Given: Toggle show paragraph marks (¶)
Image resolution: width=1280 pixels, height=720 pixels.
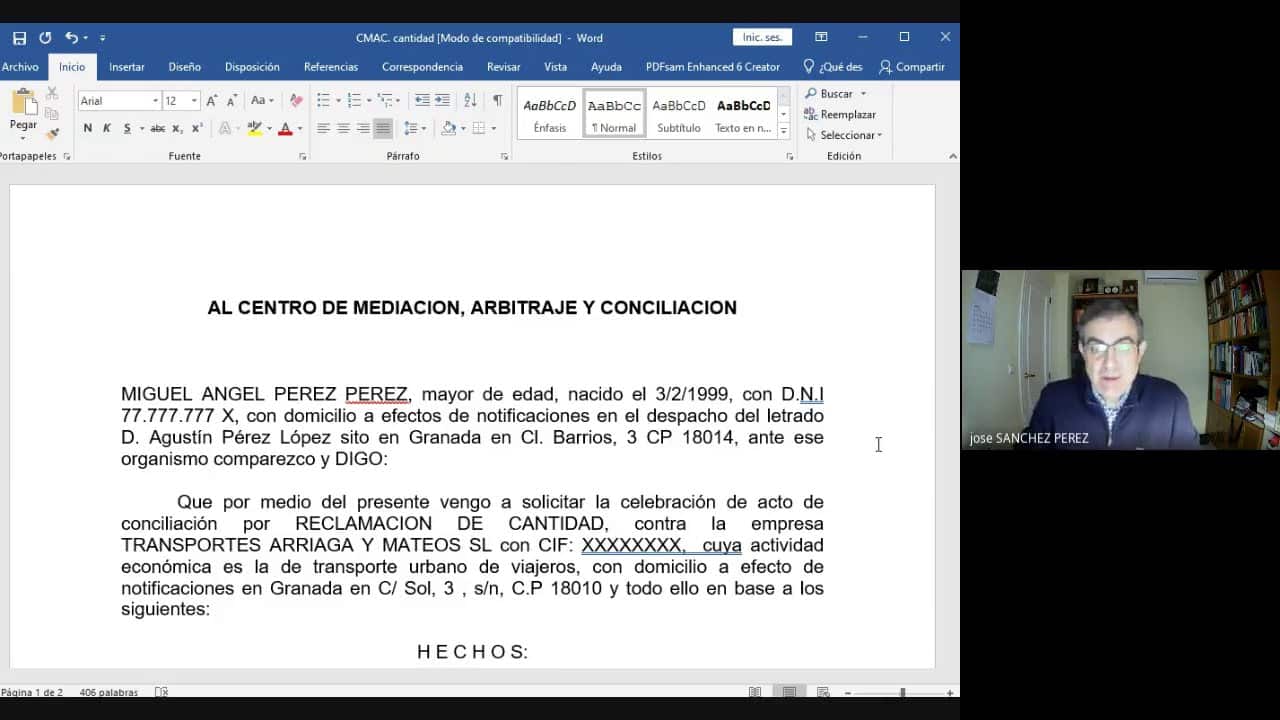Looking at the screenshot, I should (497, 100).
